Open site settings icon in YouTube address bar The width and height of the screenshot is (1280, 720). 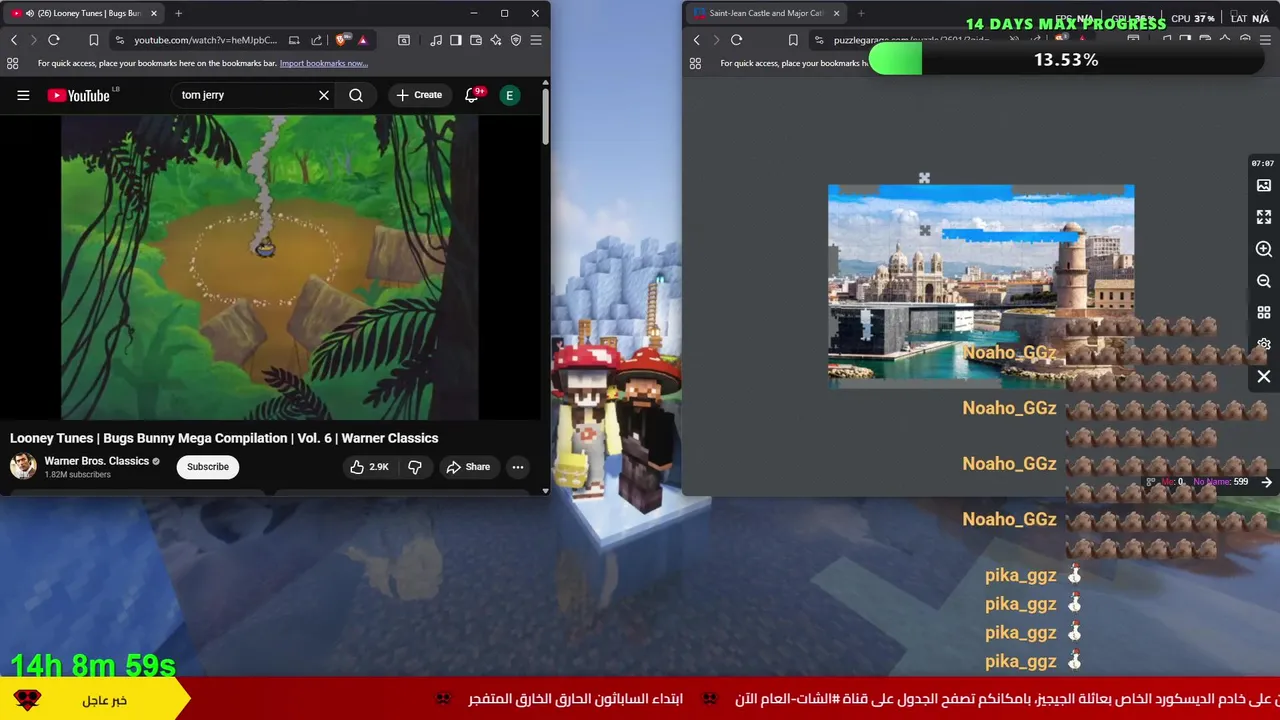click(120, 40)
